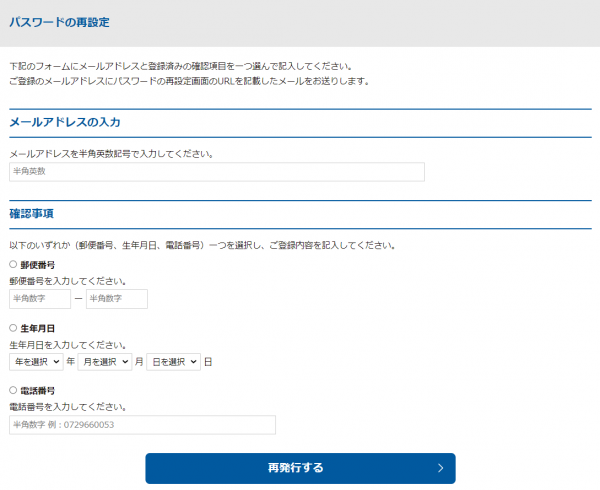
Task: Enable the 電話番号 radio option
Action: coord(13,391)
